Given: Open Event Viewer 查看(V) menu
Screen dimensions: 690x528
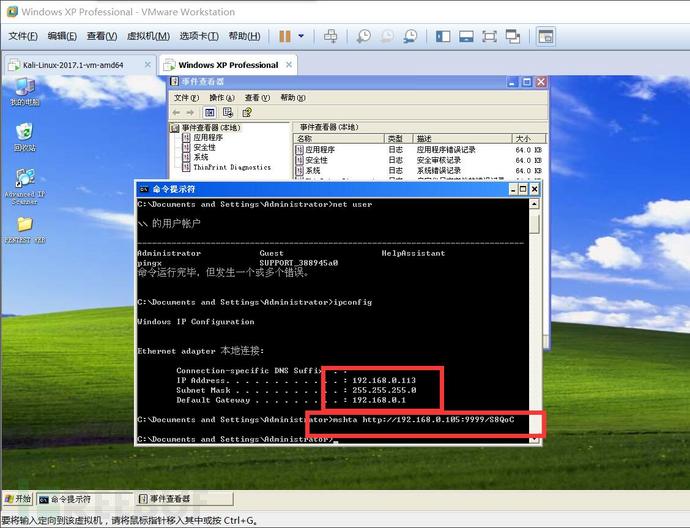Looking at the screenshot, I should (x=257, y=98).
